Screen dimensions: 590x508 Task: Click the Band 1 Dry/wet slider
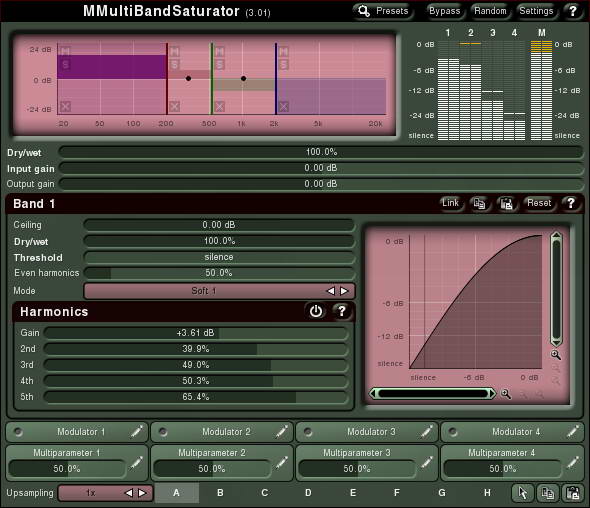[219, 241]
